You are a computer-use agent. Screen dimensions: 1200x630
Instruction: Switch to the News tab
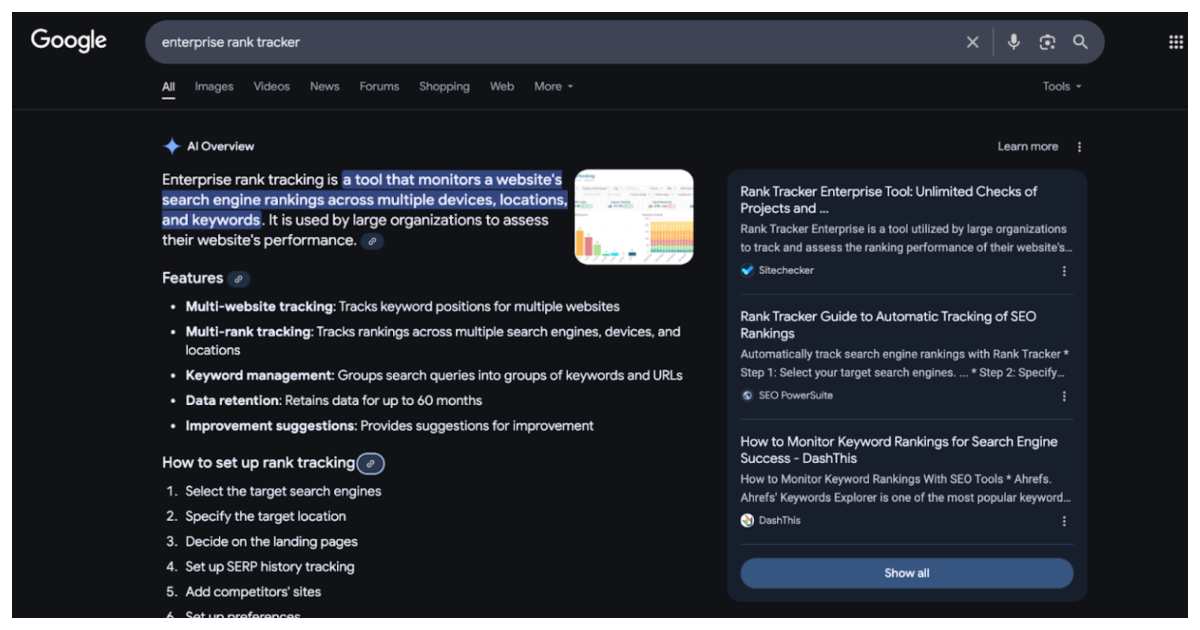[x=324, y=86]
